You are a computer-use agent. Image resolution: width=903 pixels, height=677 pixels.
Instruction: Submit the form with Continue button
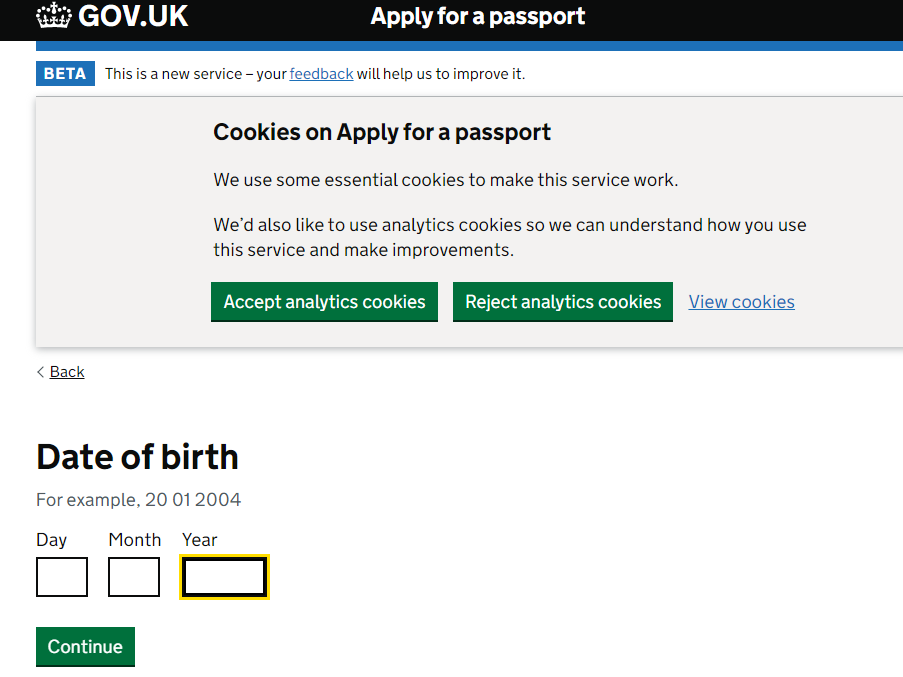click(x=85, y=646)
